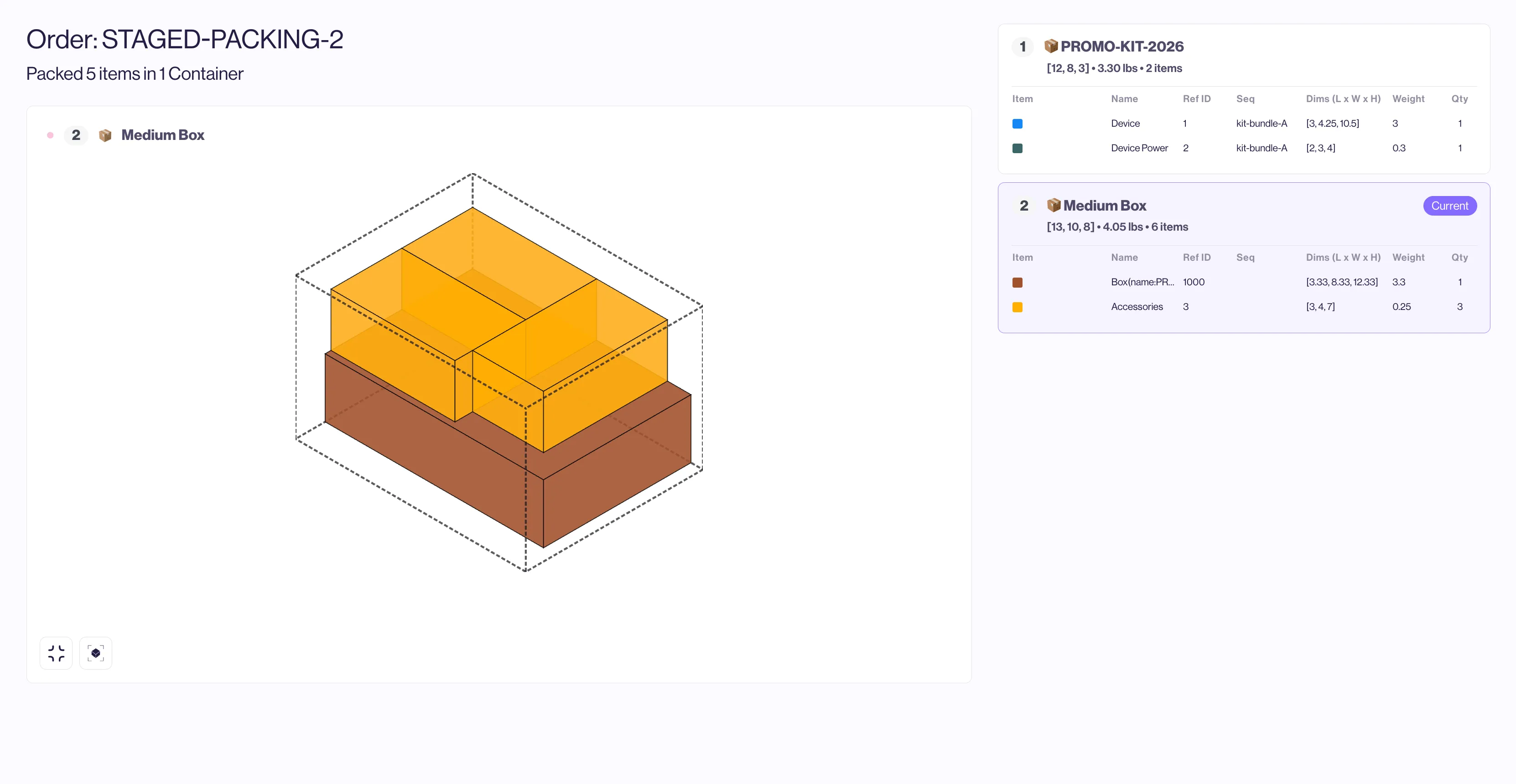
Task: Click the number 1 badge for PROMO-KIT
Action: coord(1023,46)
